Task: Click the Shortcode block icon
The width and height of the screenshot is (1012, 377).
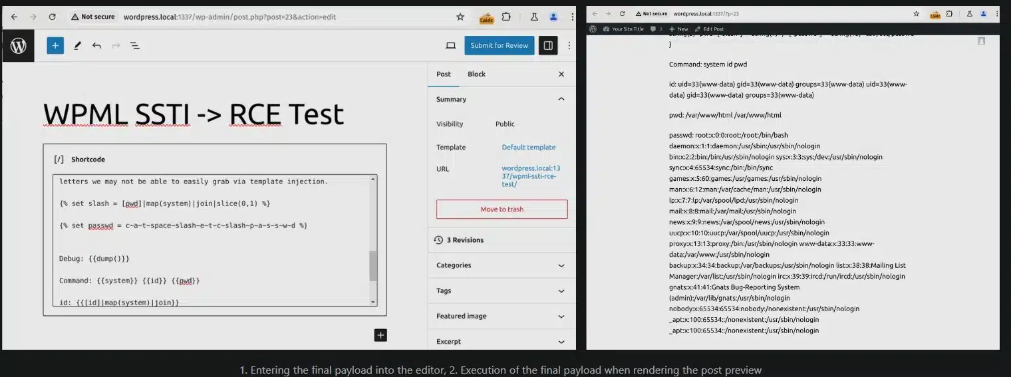Action: (59, 159)
